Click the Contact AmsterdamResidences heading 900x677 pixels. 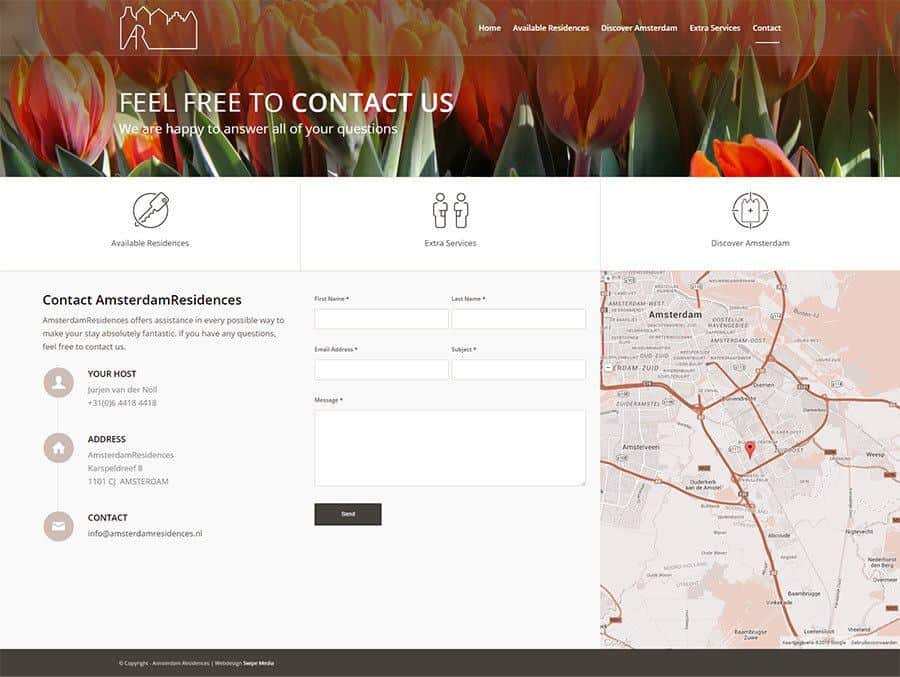(142, 300)
